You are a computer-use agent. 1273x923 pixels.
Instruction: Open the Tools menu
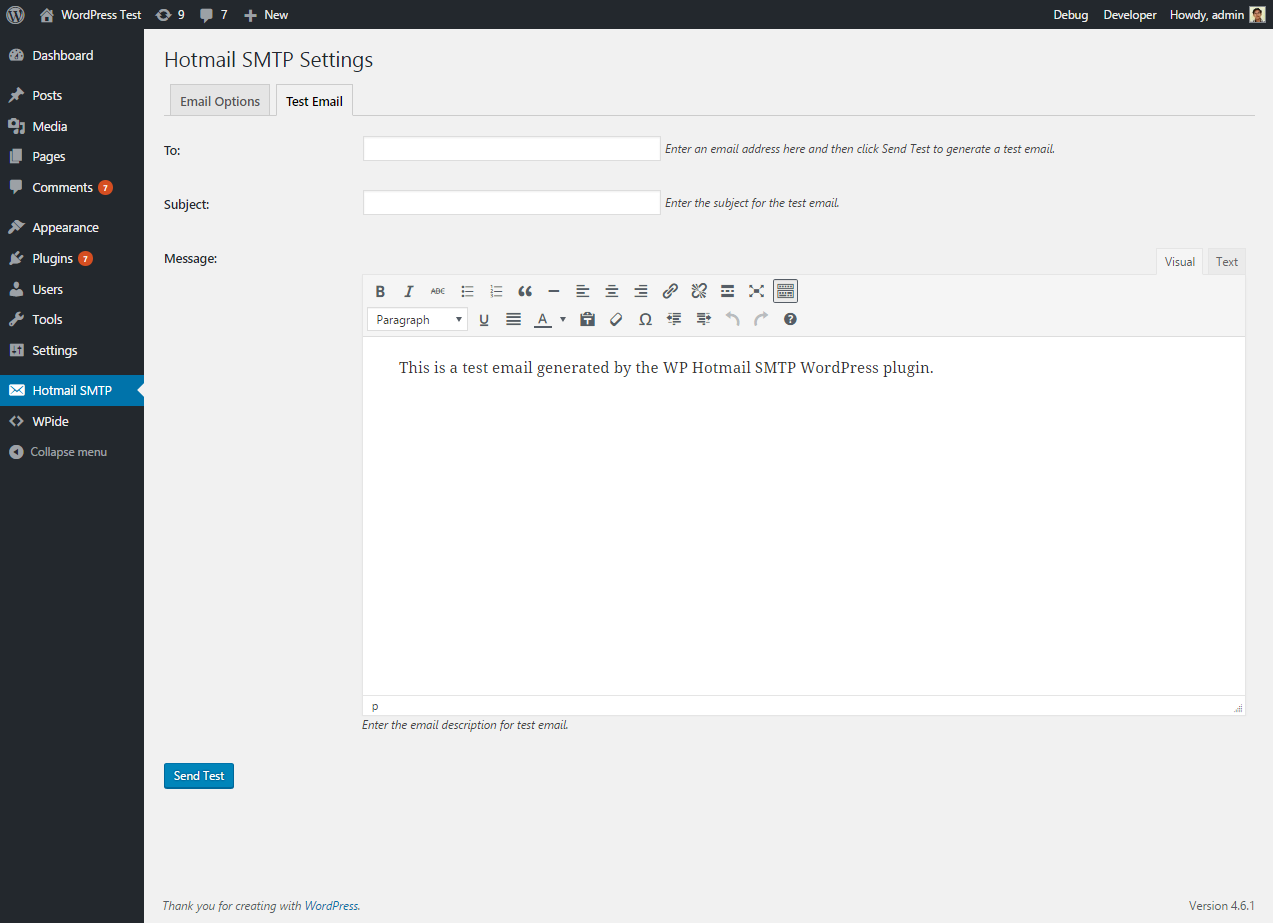pos(72,319)
